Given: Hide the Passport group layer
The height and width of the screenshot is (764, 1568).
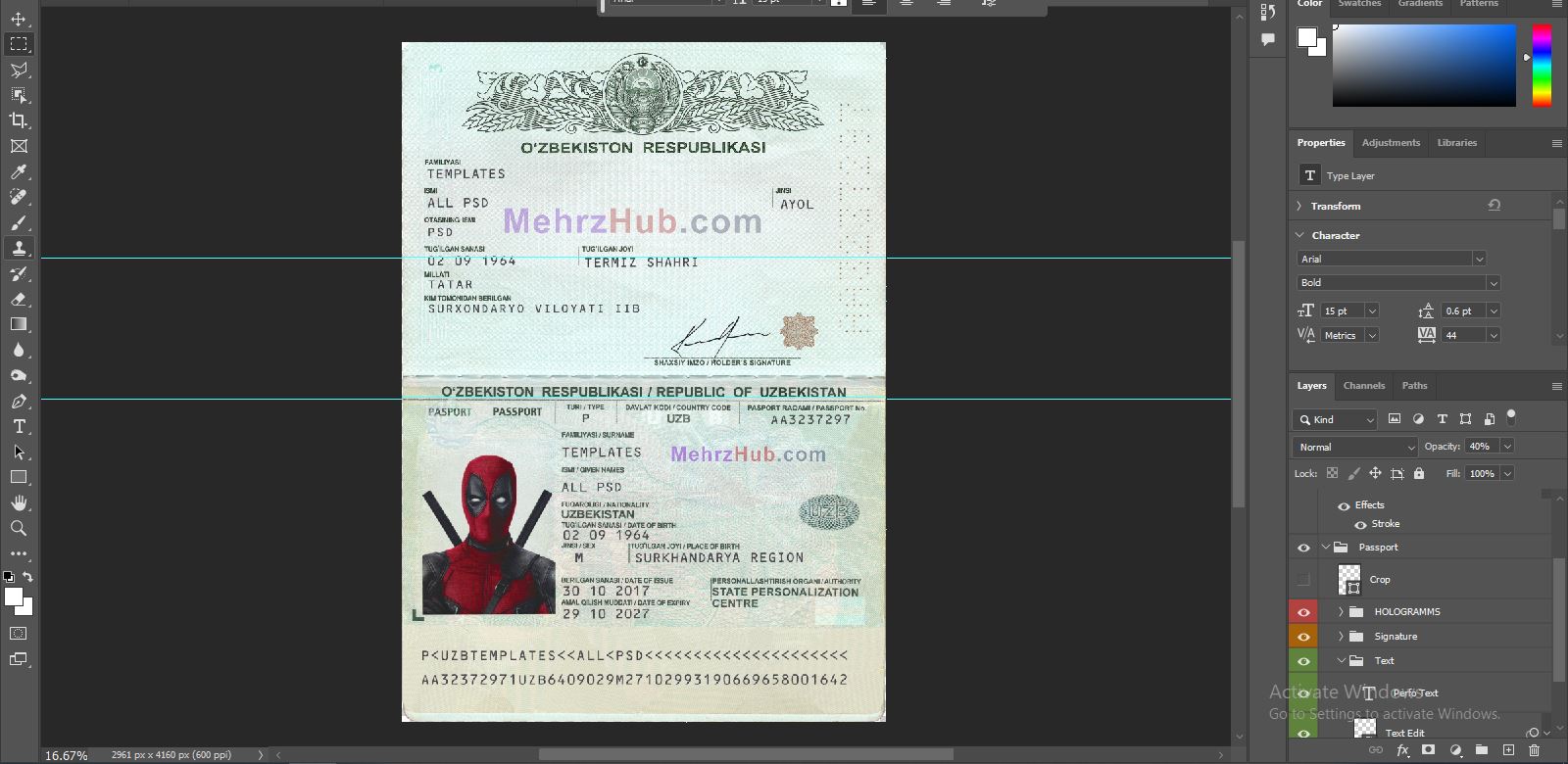Looking at the screenshot, I should pyautogui.click(x=1303, y=548).
